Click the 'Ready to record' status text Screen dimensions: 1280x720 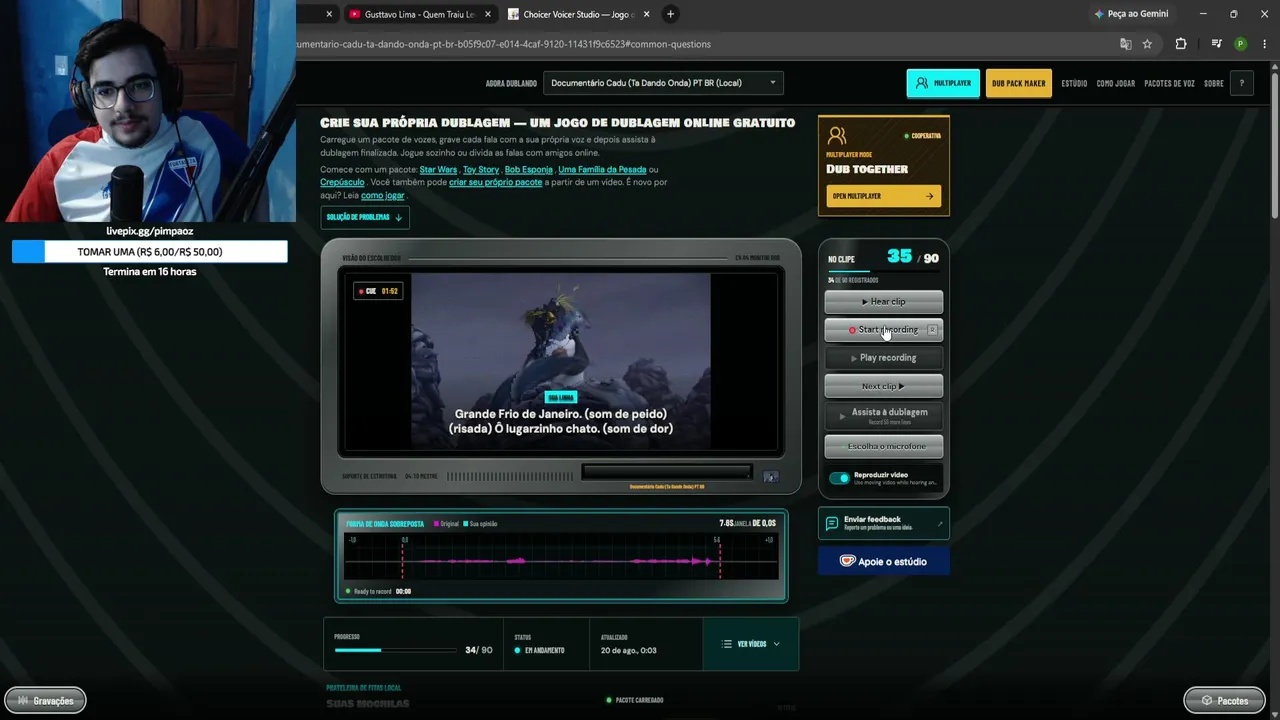tap(373, 591)
